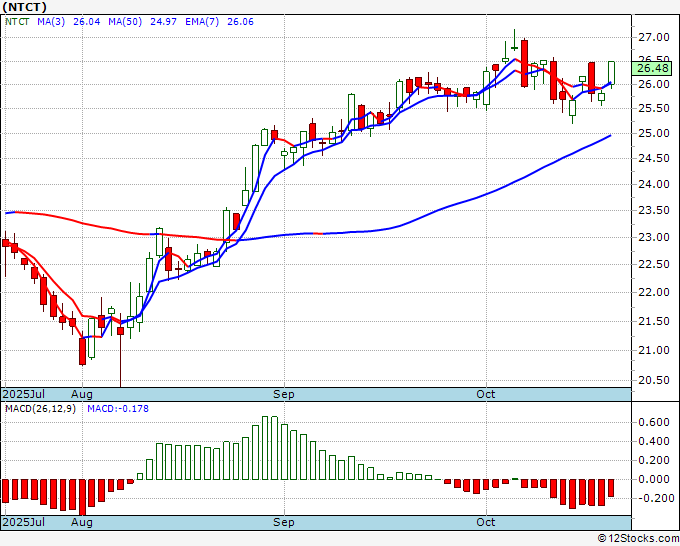The image size is (680, 546).
Task: Click the 26.00 price axis label
Action: tap(654, 84)
